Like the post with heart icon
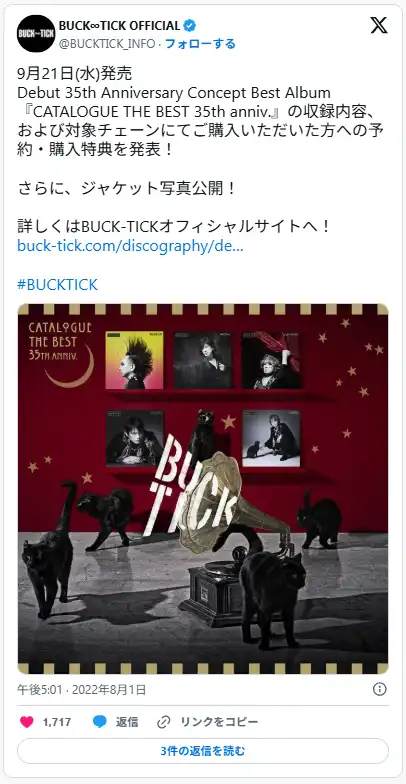This screenshot has height=784, width=406. tap(26, 722)
